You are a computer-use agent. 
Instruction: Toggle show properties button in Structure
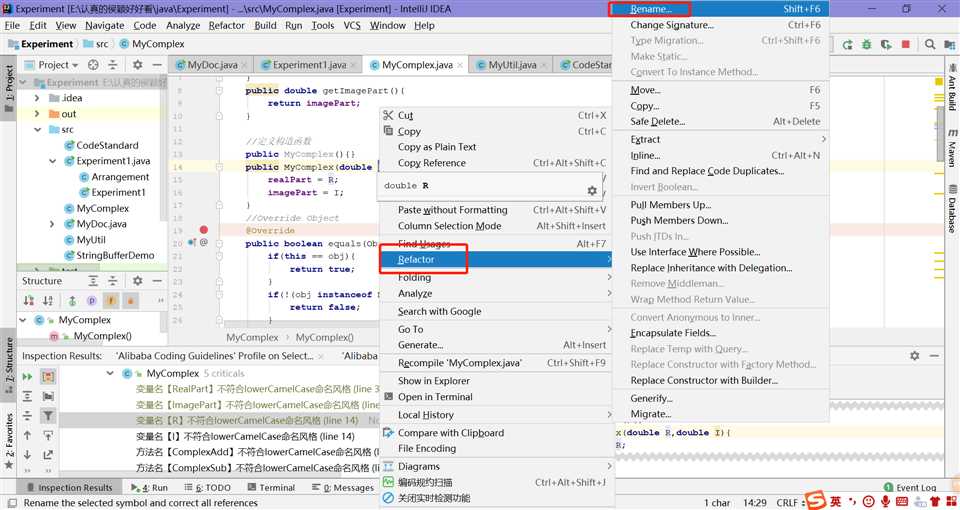[x=92, y=301]
